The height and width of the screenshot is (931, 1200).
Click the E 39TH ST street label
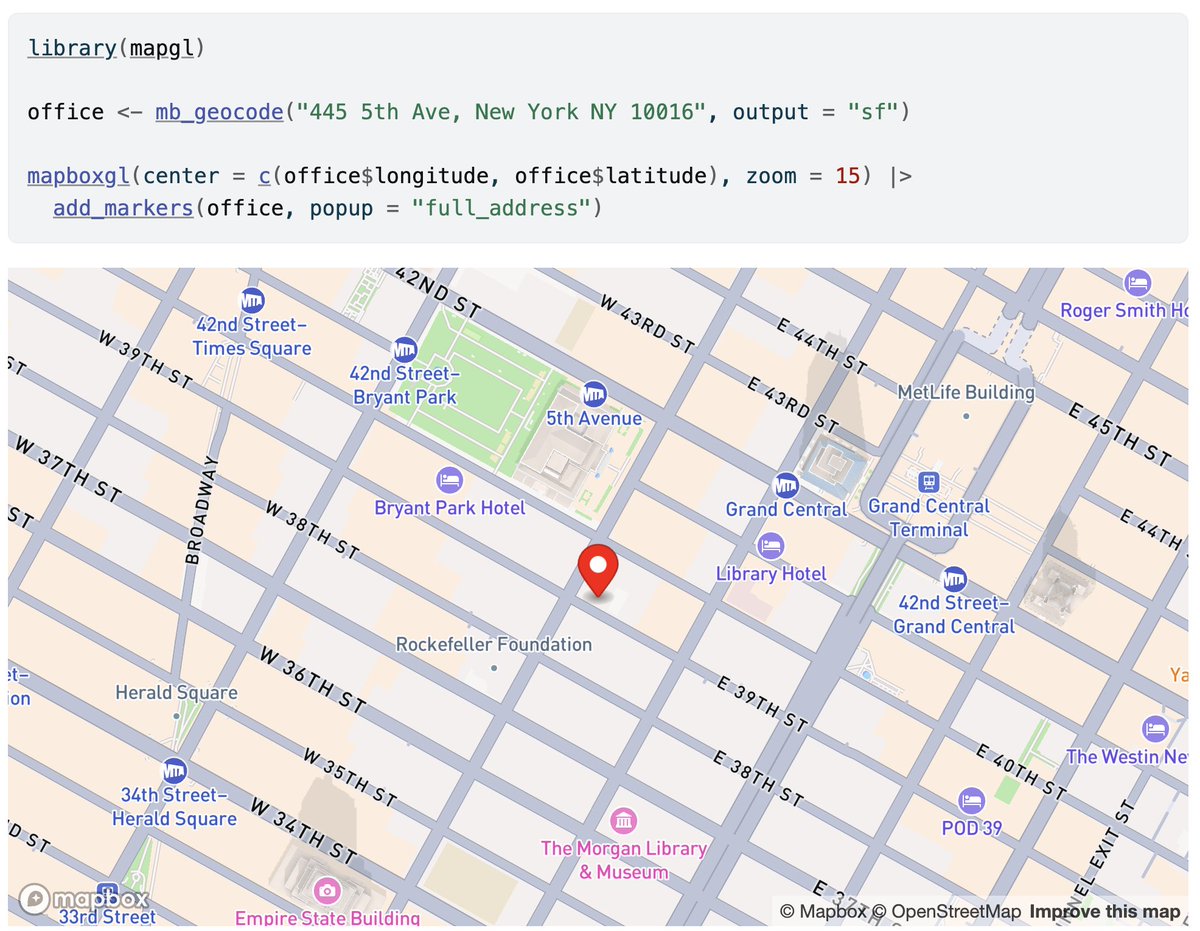[762, 703]
